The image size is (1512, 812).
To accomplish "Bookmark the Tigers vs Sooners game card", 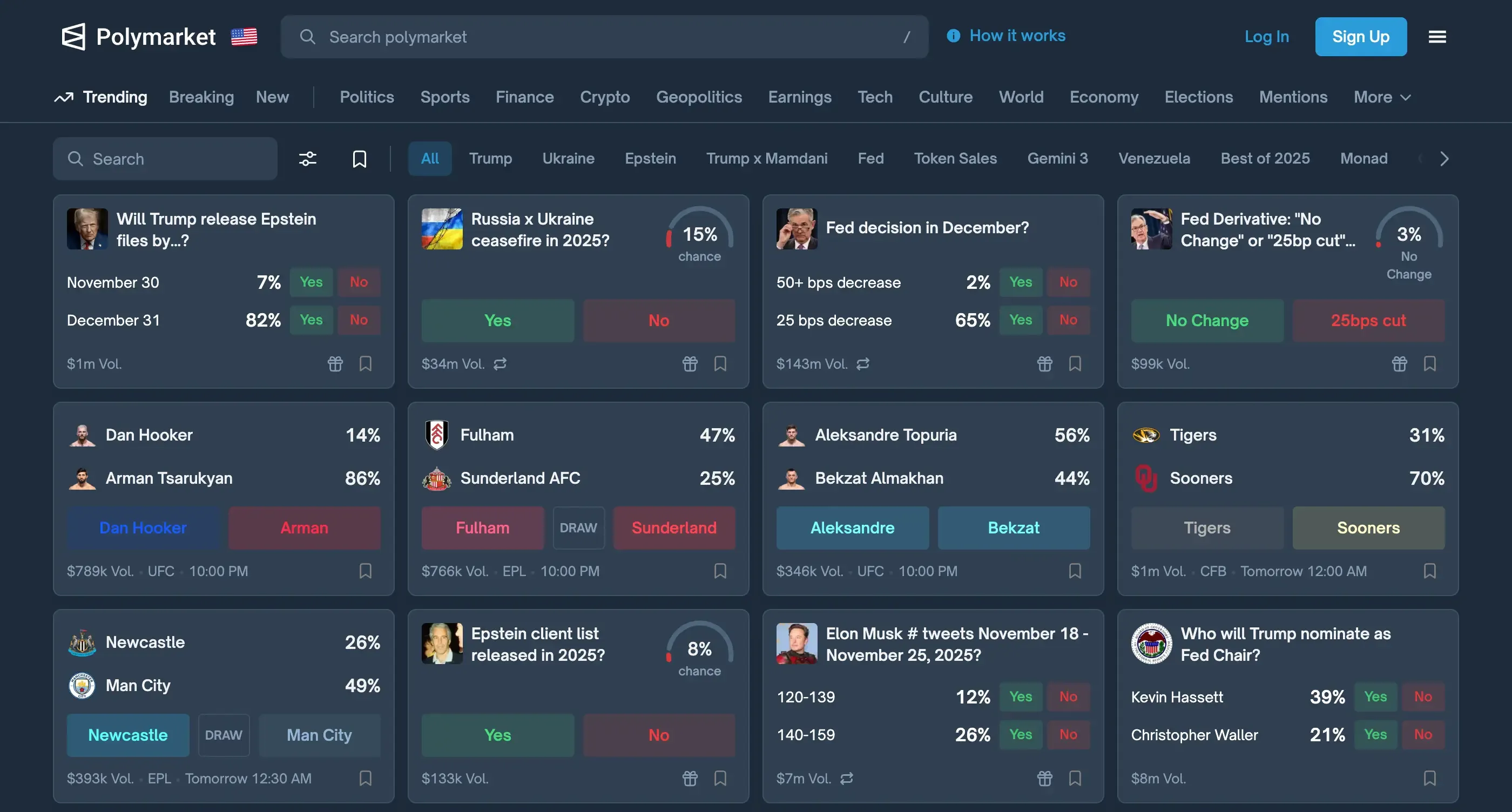I will click(1430, 571).
